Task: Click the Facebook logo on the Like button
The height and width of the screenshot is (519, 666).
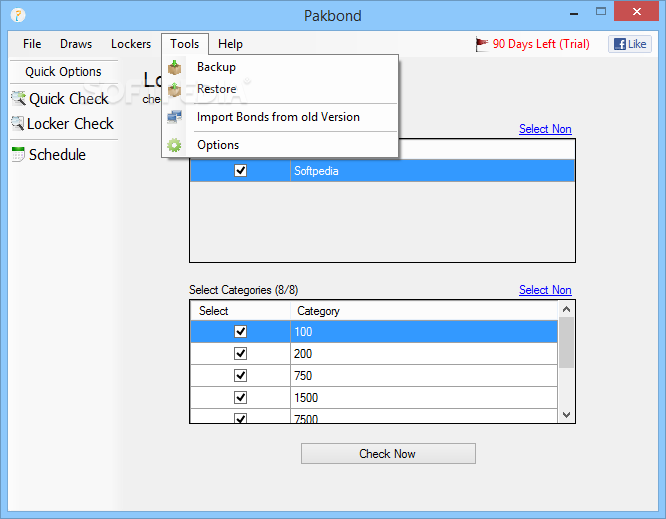Action: click(620, 44)
